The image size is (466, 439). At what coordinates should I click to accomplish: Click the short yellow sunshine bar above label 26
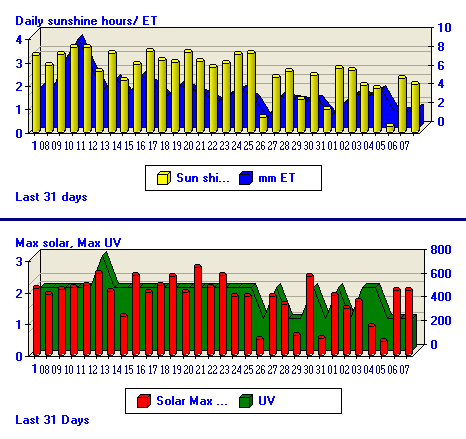(x=263, y=124)
